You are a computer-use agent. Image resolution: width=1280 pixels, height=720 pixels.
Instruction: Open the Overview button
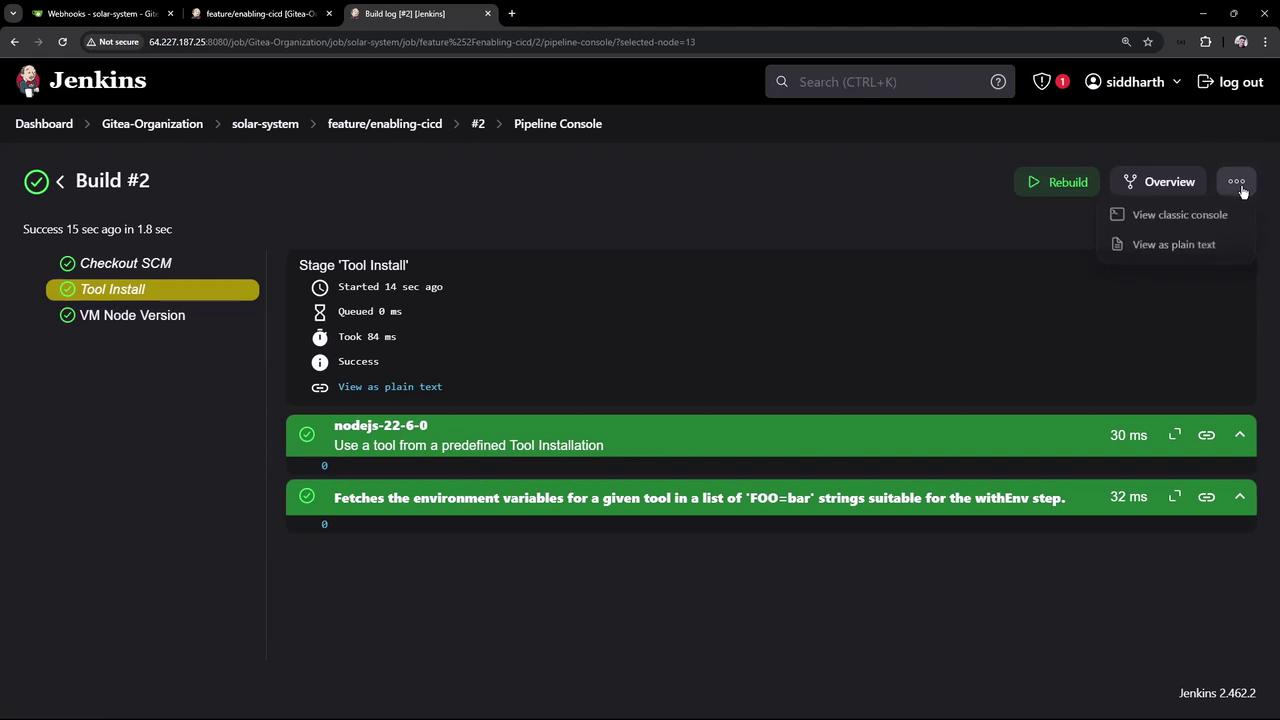pos(1159,182)
